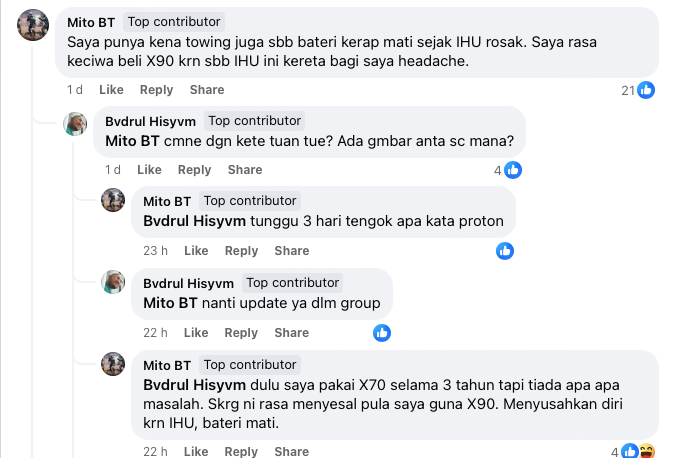
Task: Open Mito BT's avatar beside the 'tunggu 3 hari' reply
Action: click(113, 200)
